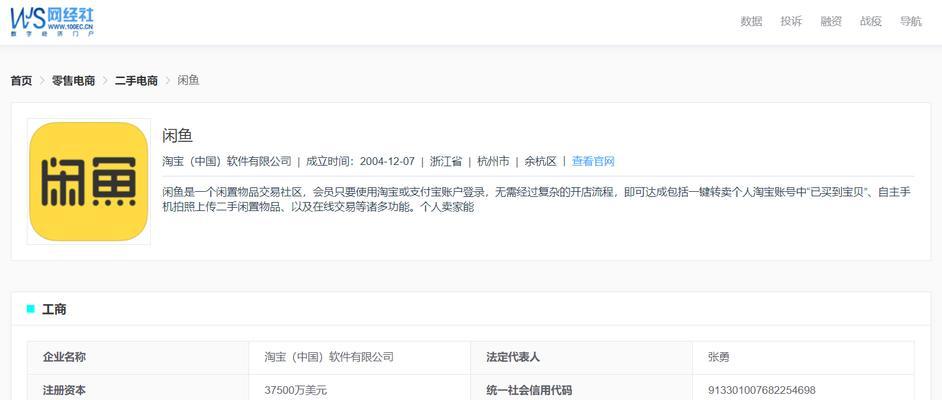Click the credit code 913301007682254698
This screenshot has width=942, height=400.
762,390
